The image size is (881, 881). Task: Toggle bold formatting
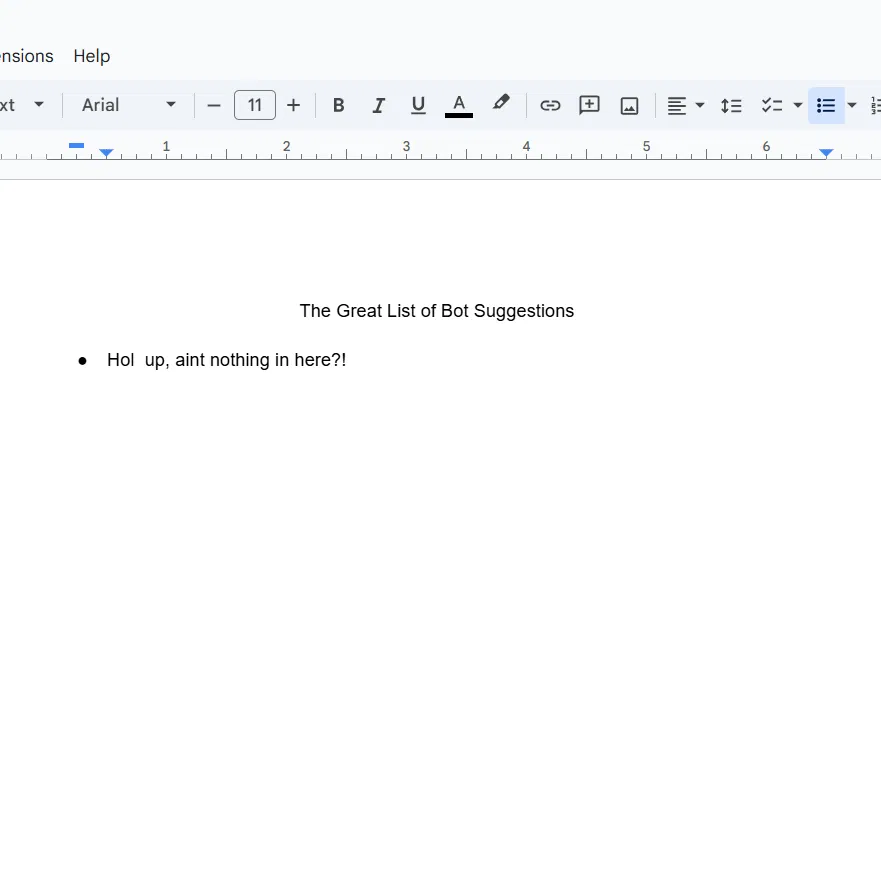(338, 106)
